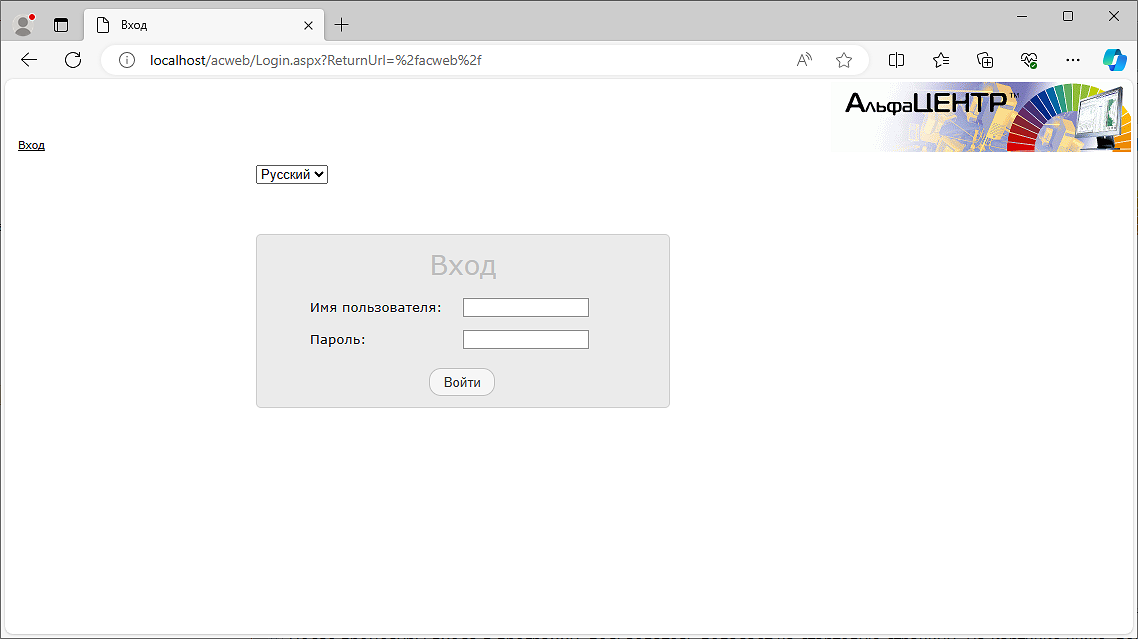Open the tab actions menu icon
Image resolution: width=1138 pixels, height=639 pixels.
click(x=61, y=25)
